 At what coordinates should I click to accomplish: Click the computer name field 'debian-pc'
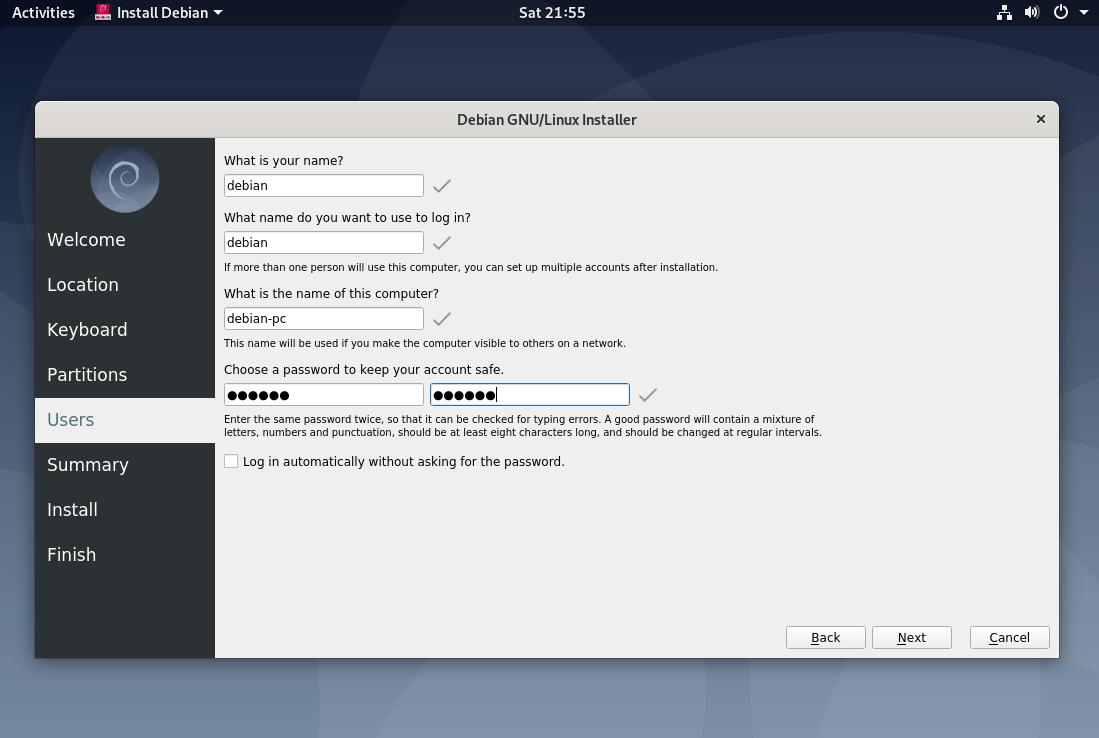pos(324,319)
